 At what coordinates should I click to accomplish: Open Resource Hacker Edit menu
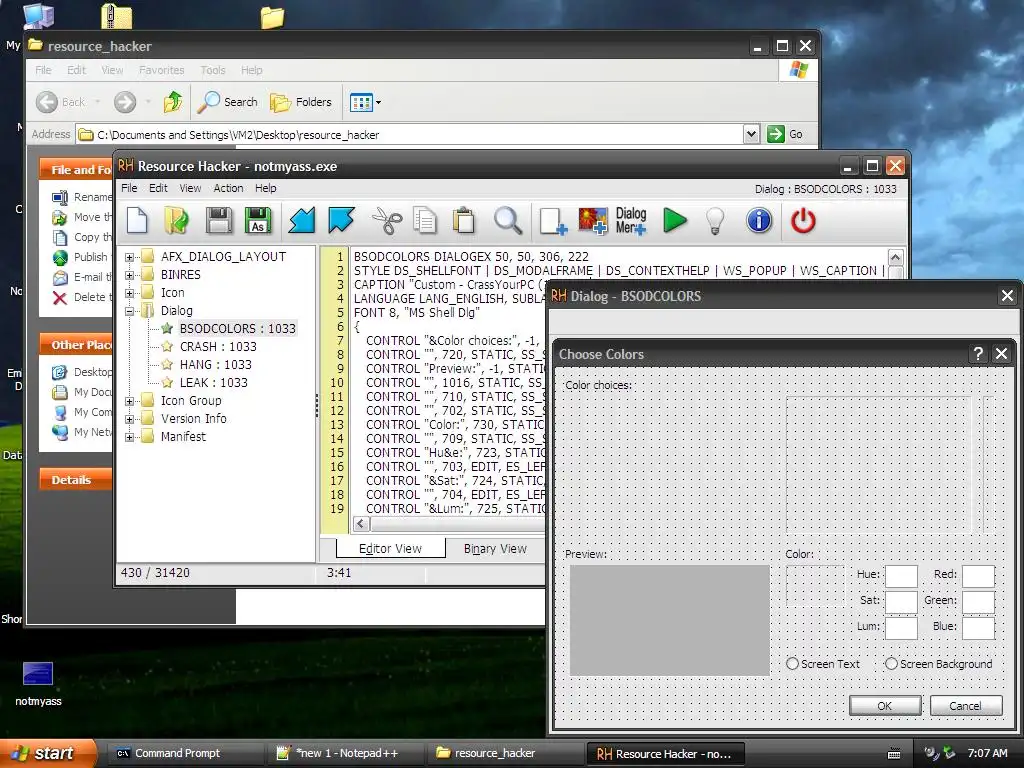tap(158, 188)
